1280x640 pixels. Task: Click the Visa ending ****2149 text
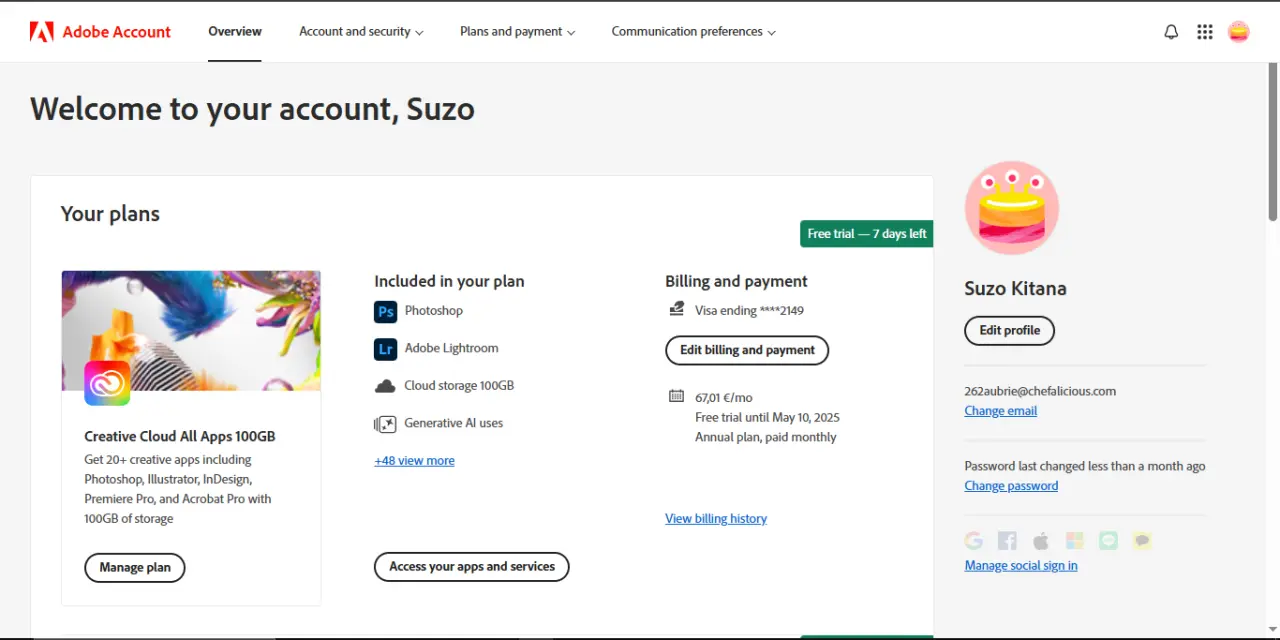click(749, 311)
